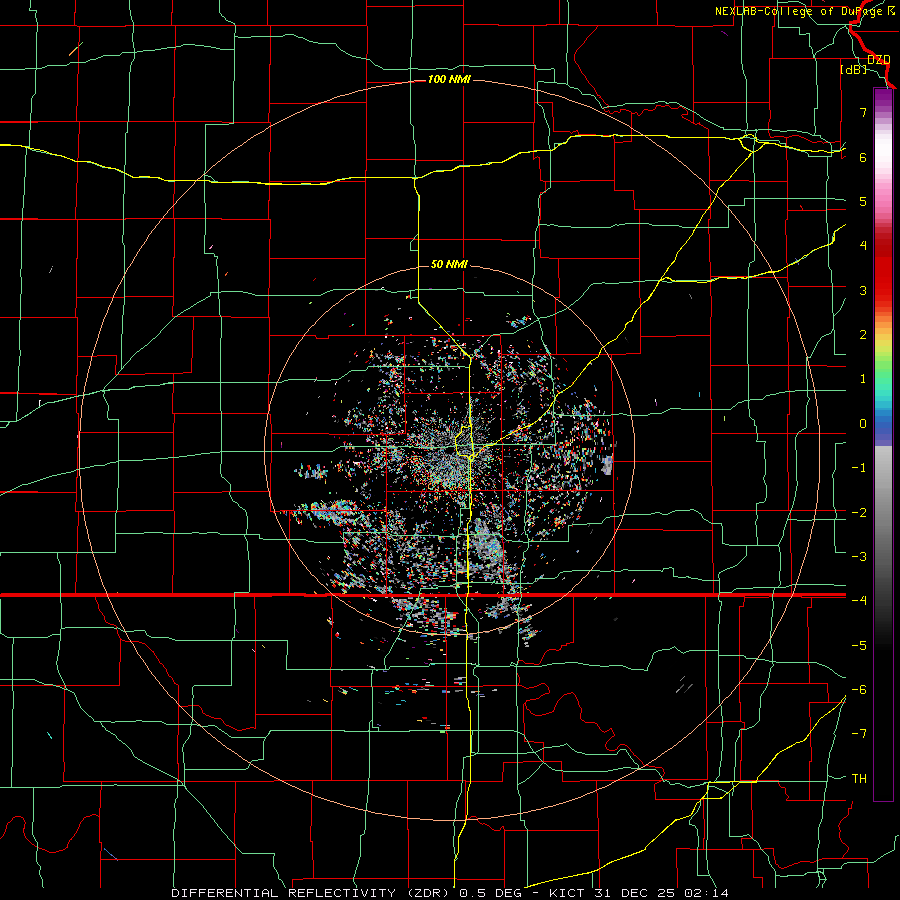
Task: Click the "5" value on color scale
Action: (x=863, y=201)
